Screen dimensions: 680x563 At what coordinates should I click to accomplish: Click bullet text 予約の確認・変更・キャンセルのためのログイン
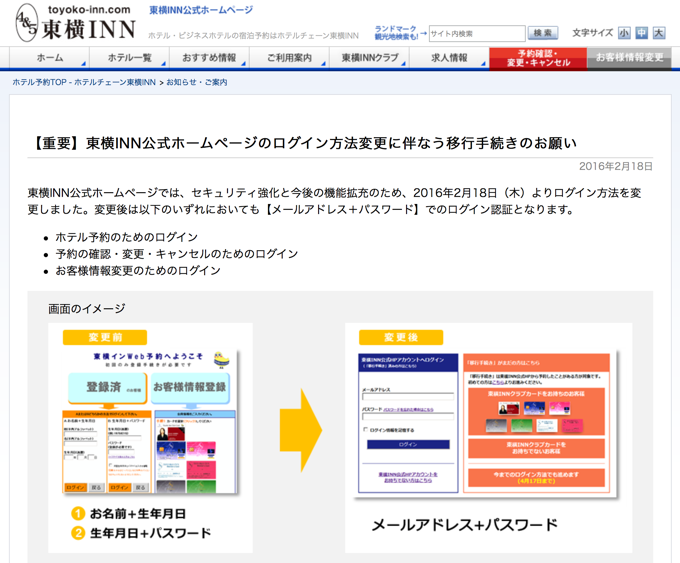[x=177, y=254]
